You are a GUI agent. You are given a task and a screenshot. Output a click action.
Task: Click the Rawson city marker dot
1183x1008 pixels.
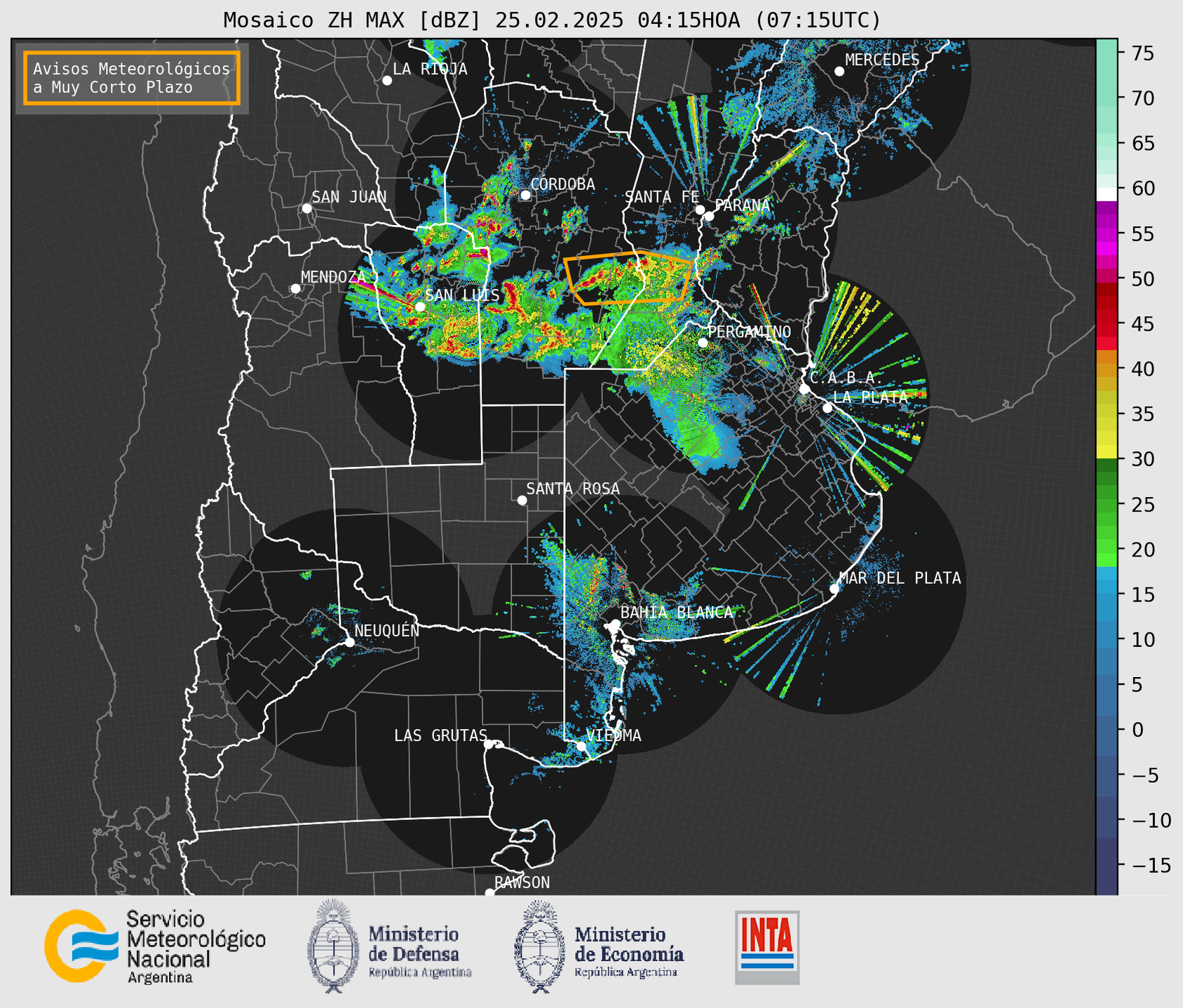click(489, 892)
